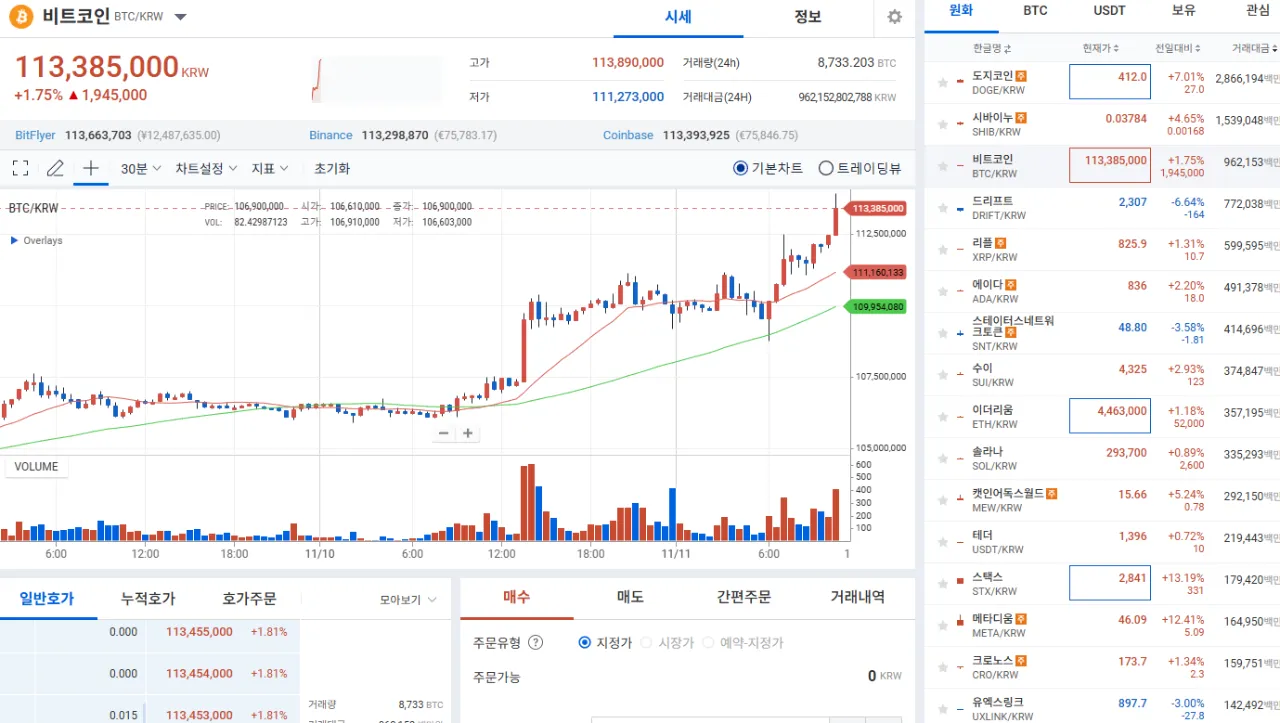The image size is (1280, 723).
Task: Click the 초기화 reset button
Action: pos(332,168)
